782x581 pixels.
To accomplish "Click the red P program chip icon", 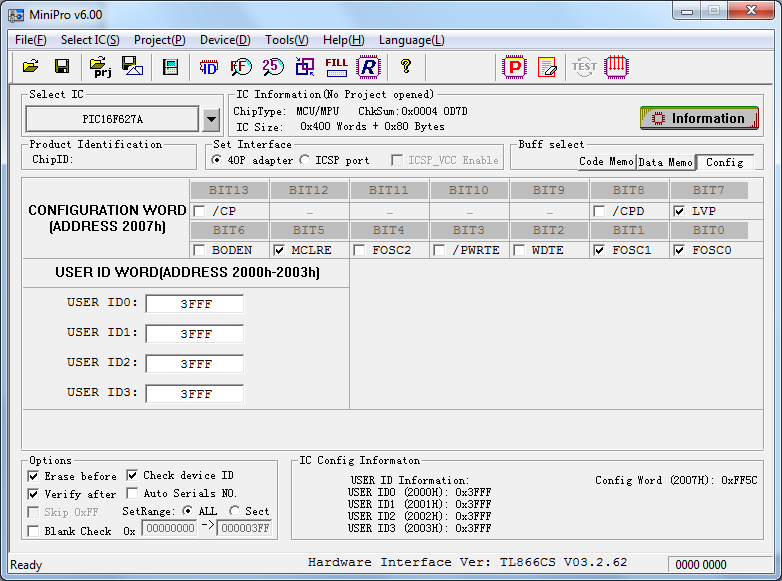I will (514, 67).
